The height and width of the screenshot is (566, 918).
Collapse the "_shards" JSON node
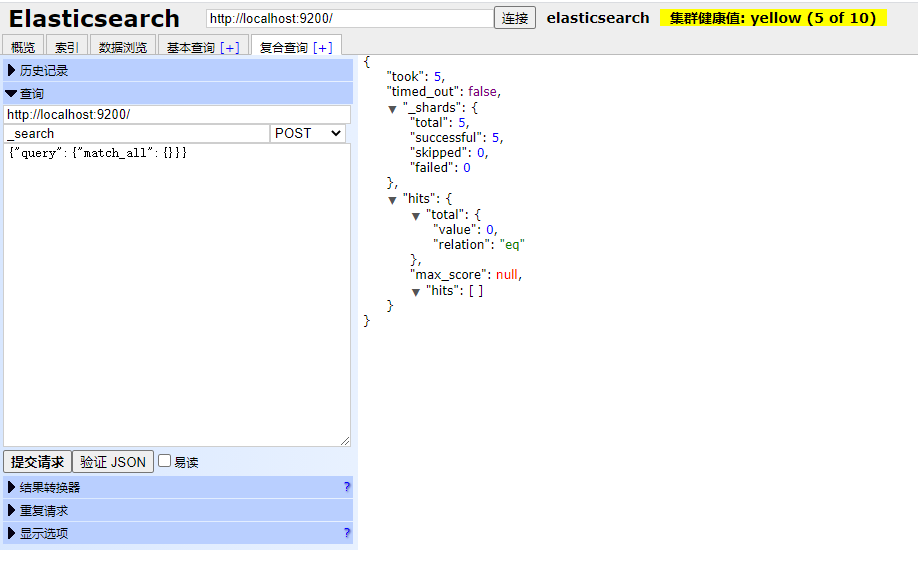392,109
